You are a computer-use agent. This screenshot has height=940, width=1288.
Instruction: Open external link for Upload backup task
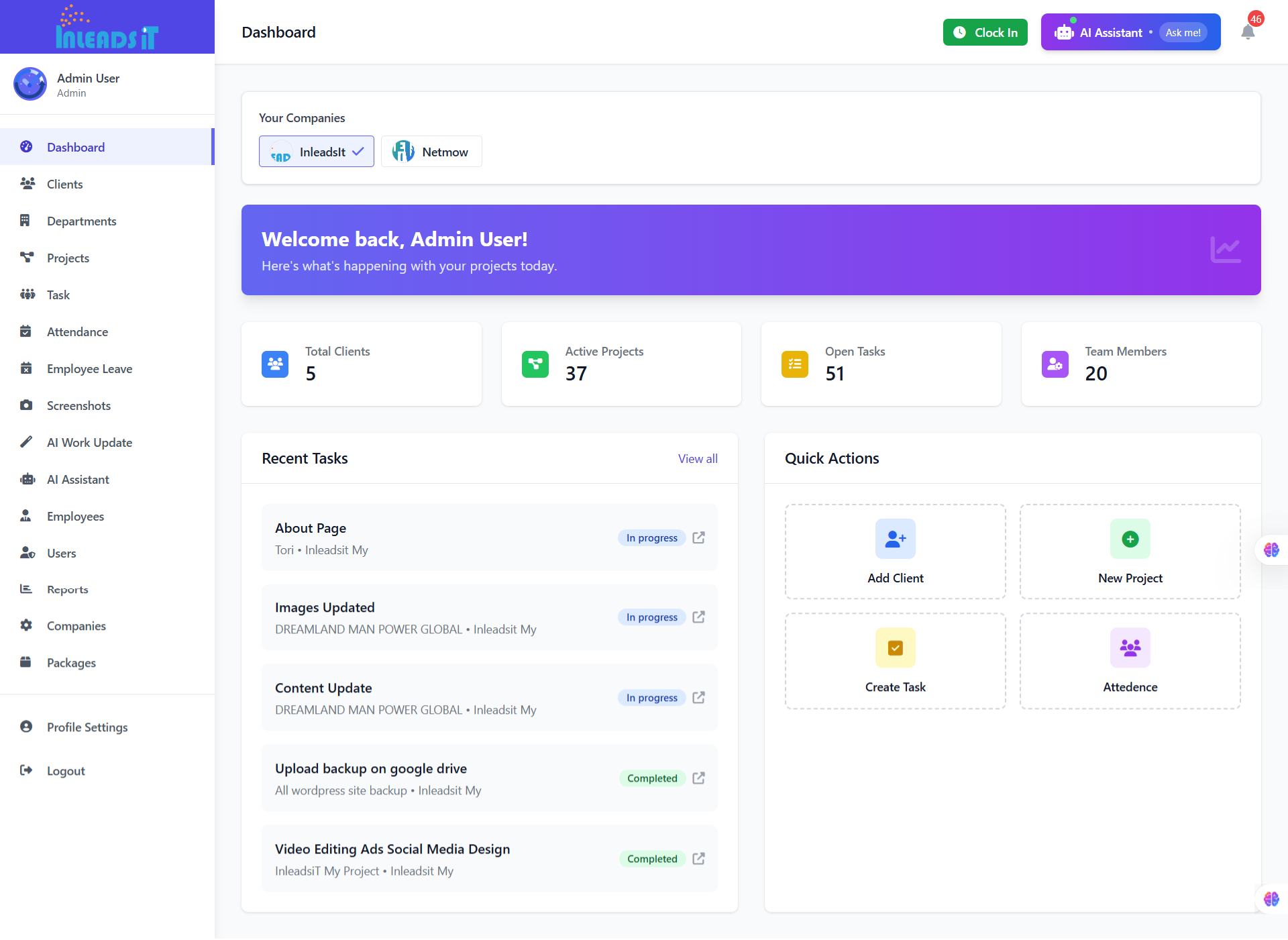click(698, 778)
